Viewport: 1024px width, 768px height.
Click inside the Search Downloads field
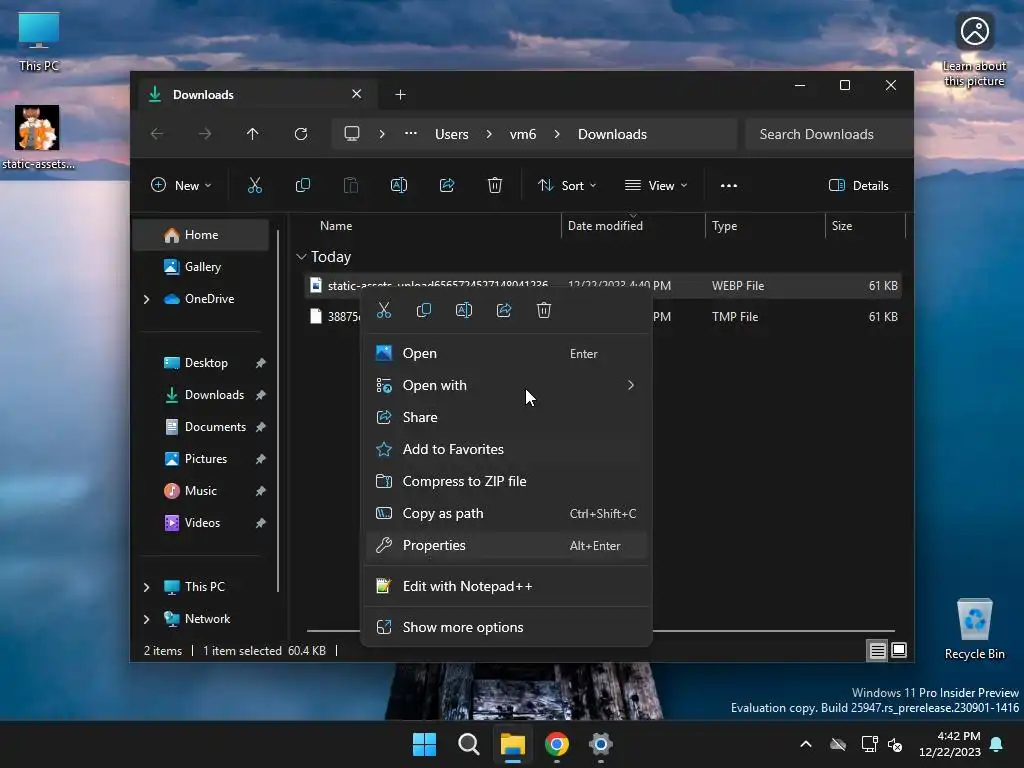(x=828, y=134)
